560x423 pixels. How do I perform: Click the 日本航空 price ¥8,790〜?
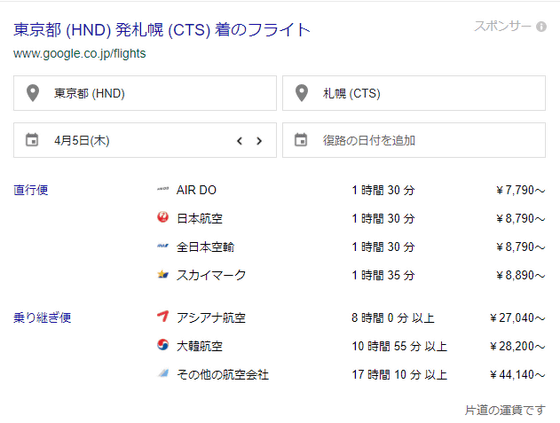(521, 218)
